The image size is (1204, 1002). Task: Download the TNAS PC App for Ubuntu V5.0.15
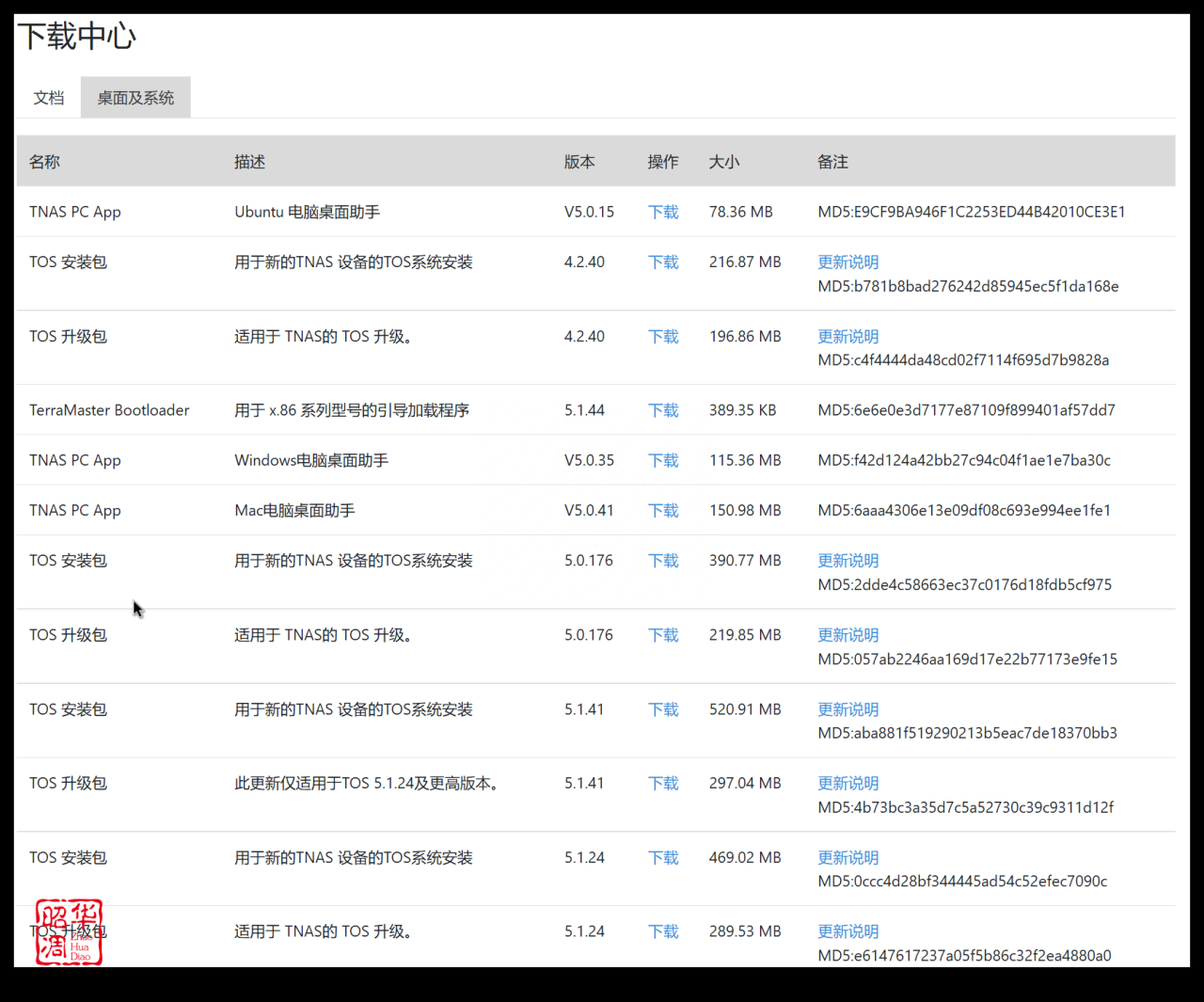[x=662, y=212]
